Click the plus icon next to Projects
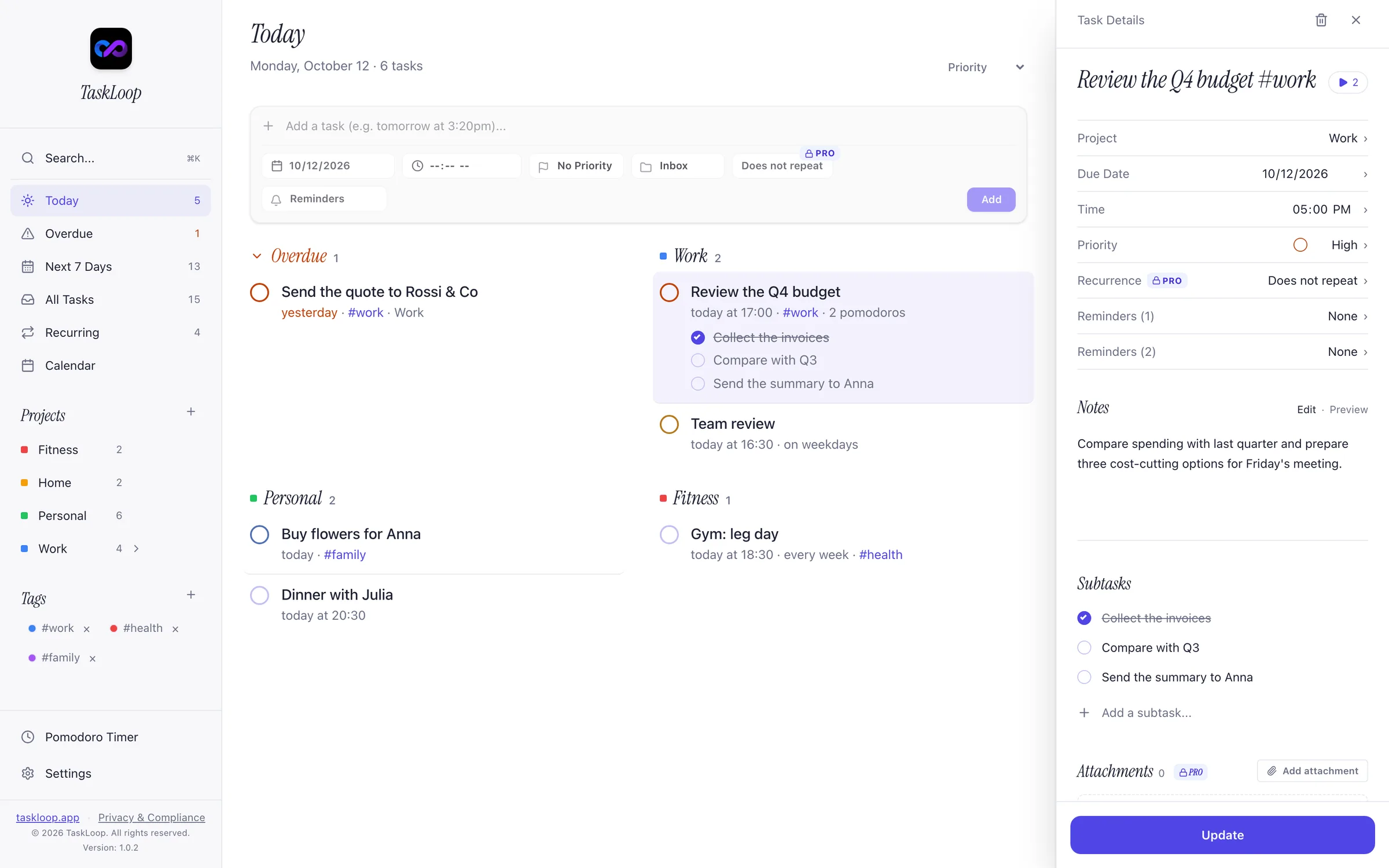This screenshot has width=1389, height=868. click(x=191, y=411)
